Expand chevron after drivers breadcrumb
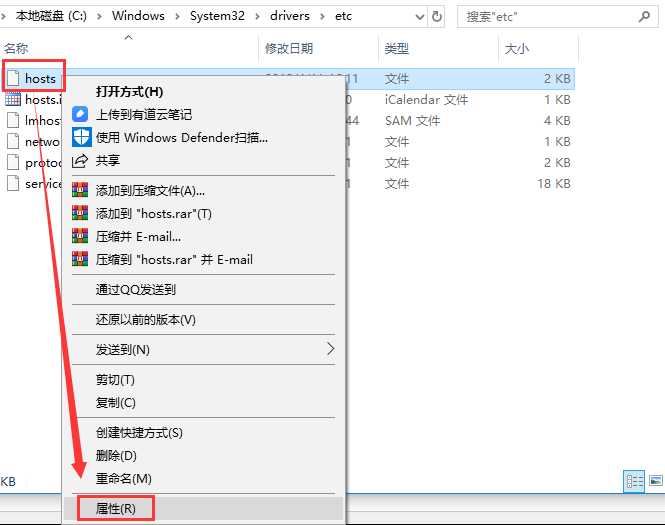This screenshot has width=665, height=525. [x=322, y=17]
